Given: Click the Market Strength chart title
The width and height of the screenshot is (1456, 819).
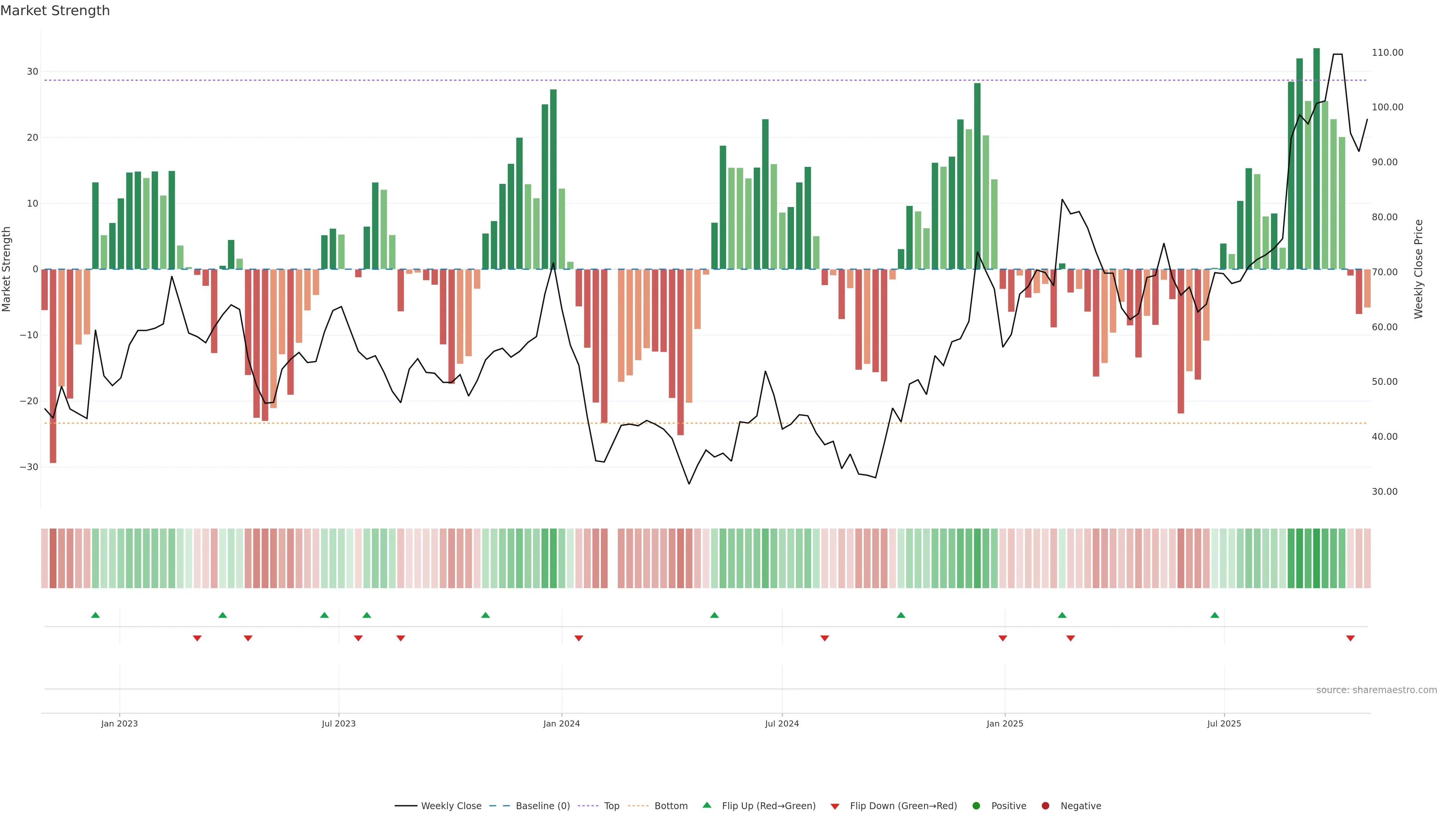Looking at the screenshot, I should pyautogui.click(x=55, y=11).
